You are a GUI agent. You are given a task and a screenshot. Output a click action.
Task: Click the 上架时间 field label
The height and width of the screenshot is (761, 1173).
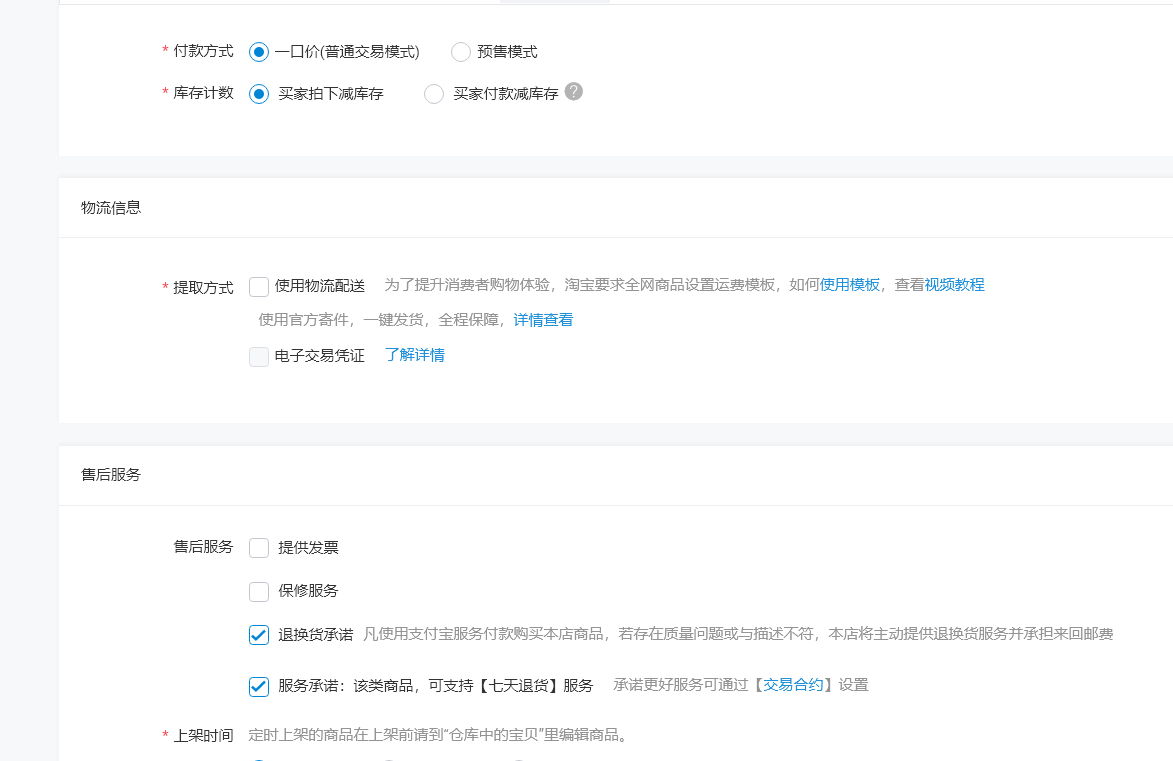[x=203, y=735]
